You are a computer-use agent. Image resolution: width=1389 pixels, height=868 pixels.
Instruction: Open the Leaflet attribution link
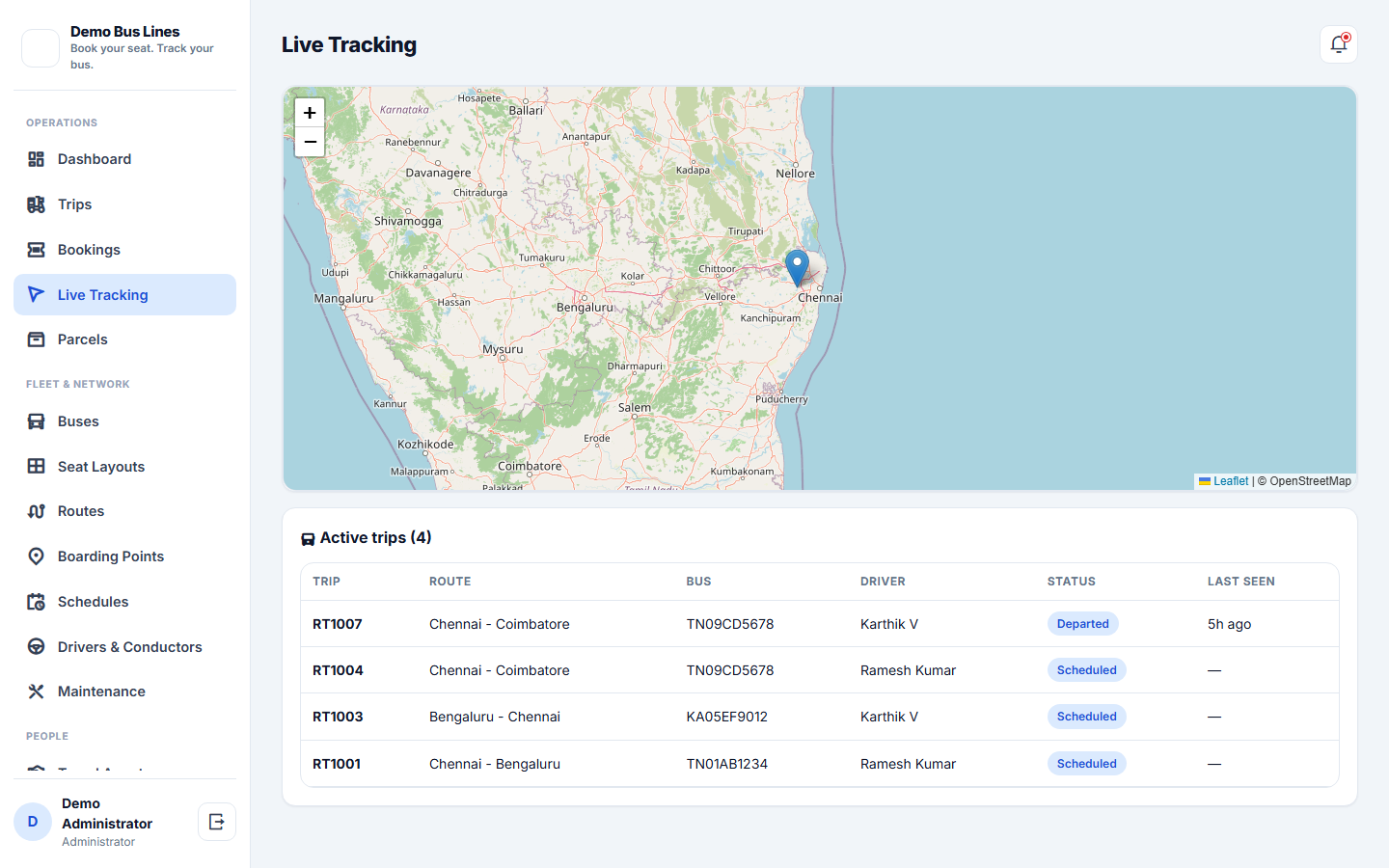point(1224,481)
